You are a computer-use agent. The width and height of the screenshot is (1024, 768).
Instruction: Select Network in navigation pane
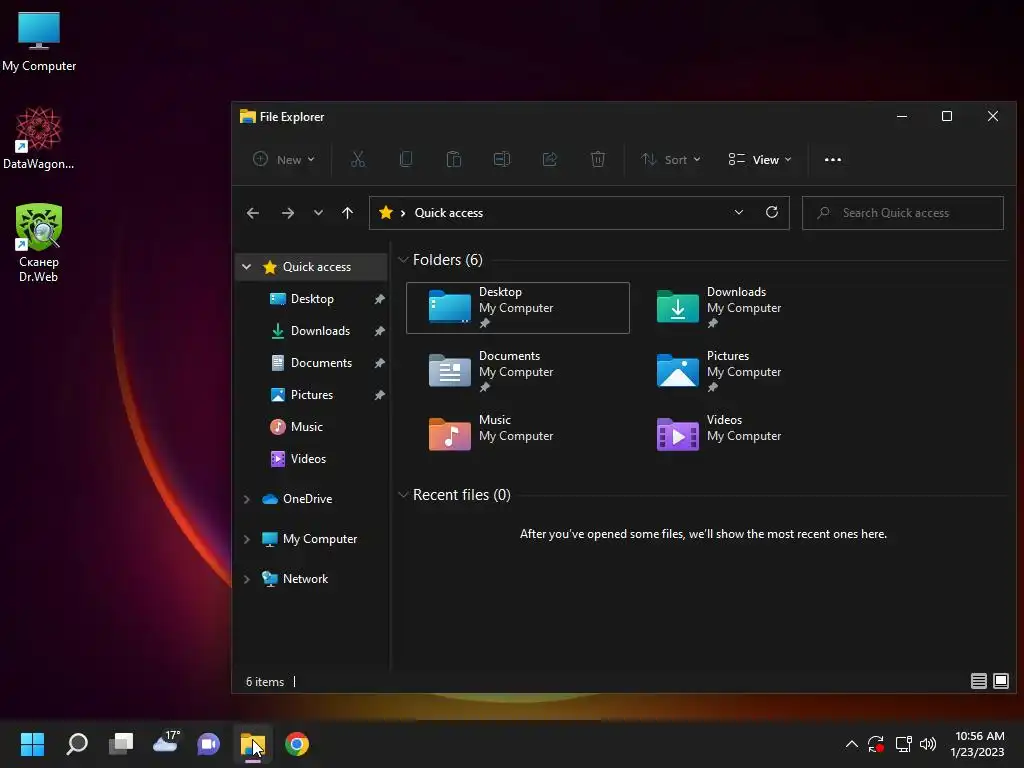305,579
